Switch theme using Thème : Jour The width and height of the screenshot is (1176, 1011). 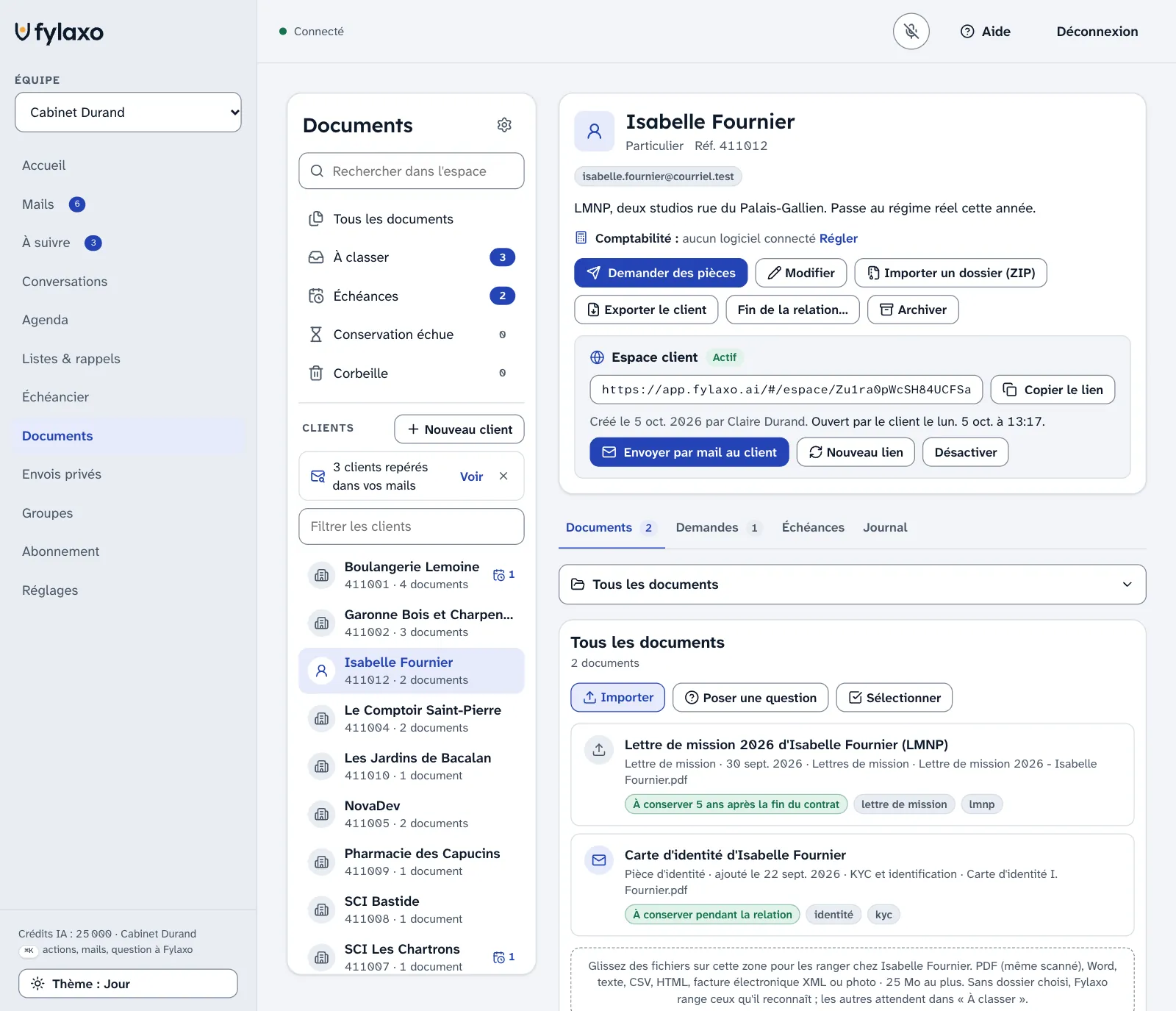coord(128,984)
